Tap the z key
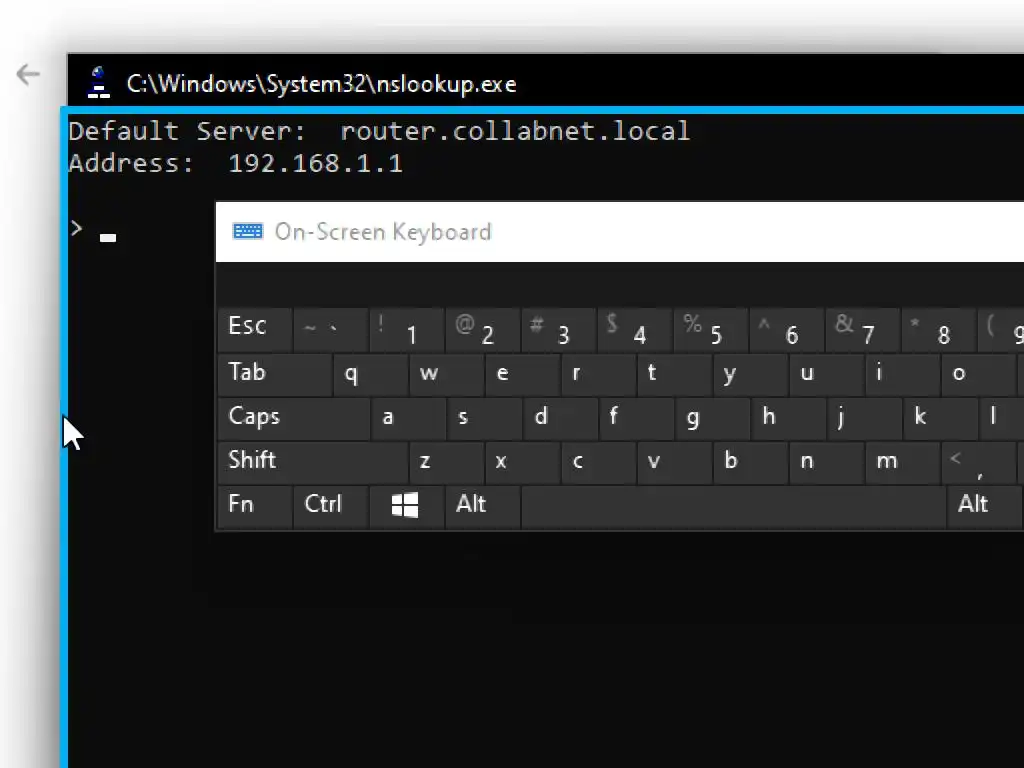Image resolution: width=1024 pixels, height=768 pixels. (x=446, y=461)
